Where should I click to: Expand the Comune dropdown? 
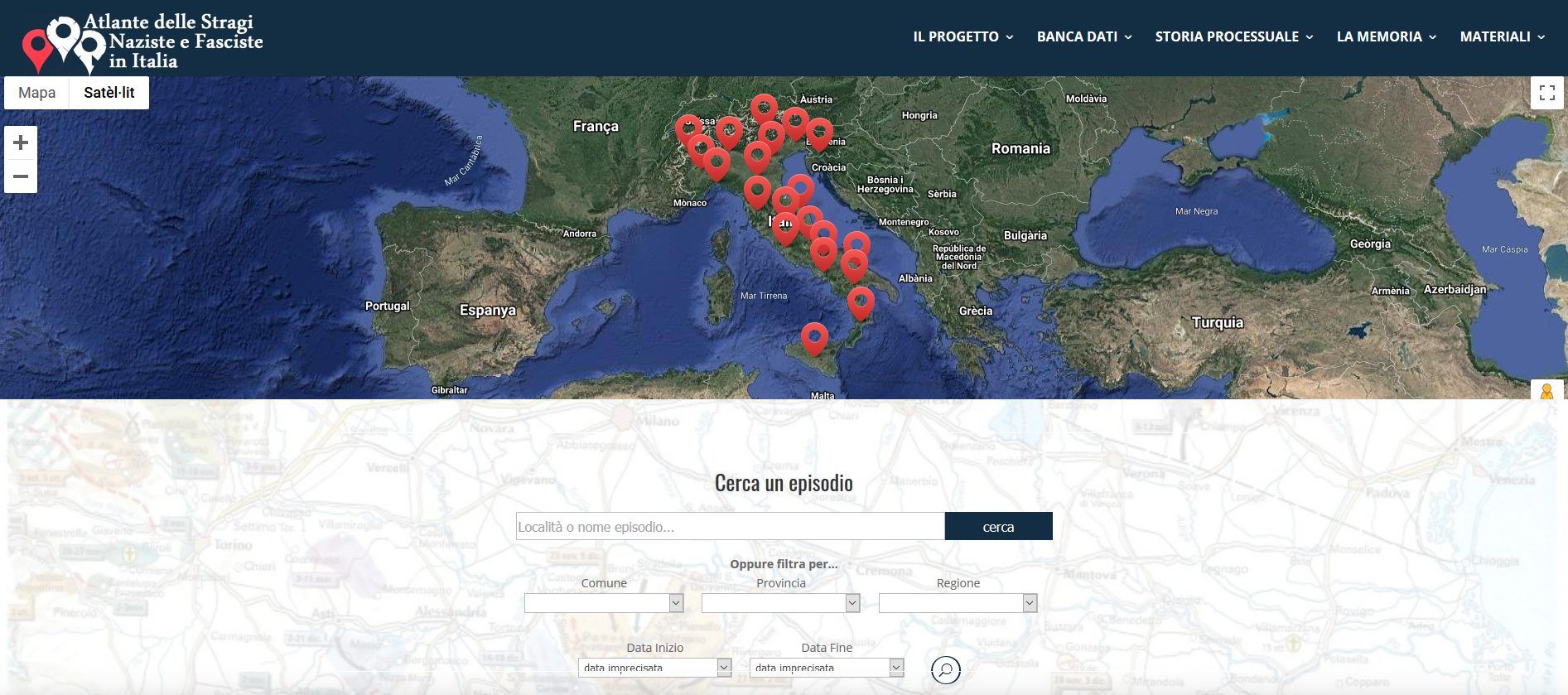tap(604, 603)
